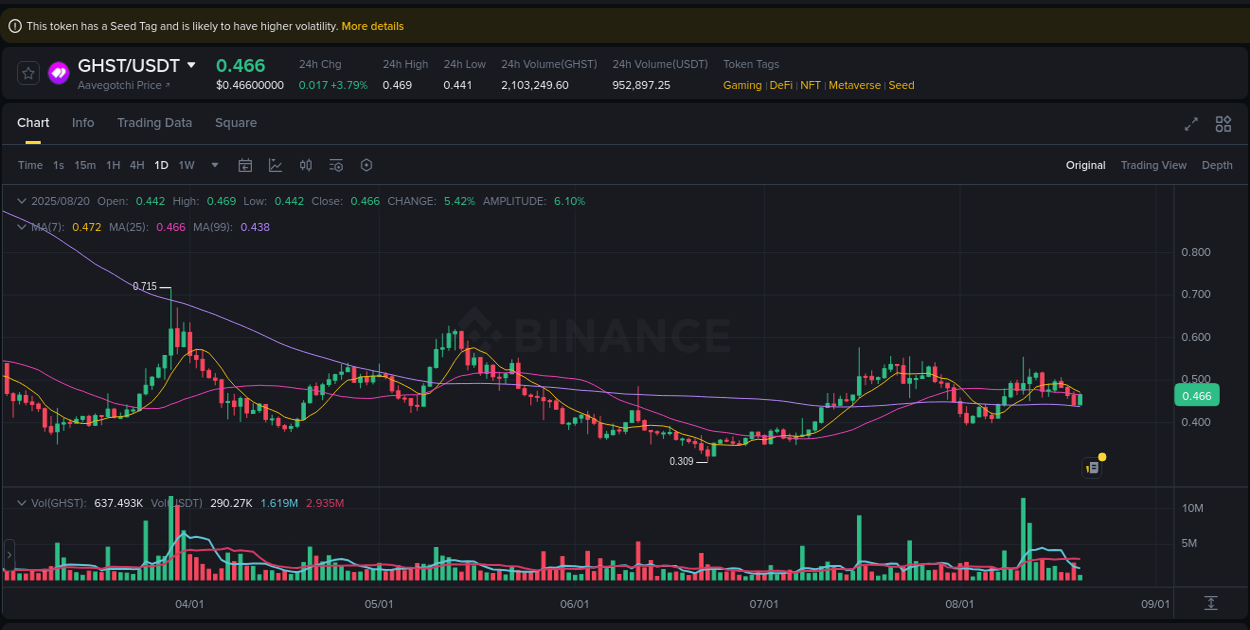The height and width of the screenshot is (630, 1250).
Task: Open the Depth chart view
Action: pyautogui.click(x=1217, y=165)
